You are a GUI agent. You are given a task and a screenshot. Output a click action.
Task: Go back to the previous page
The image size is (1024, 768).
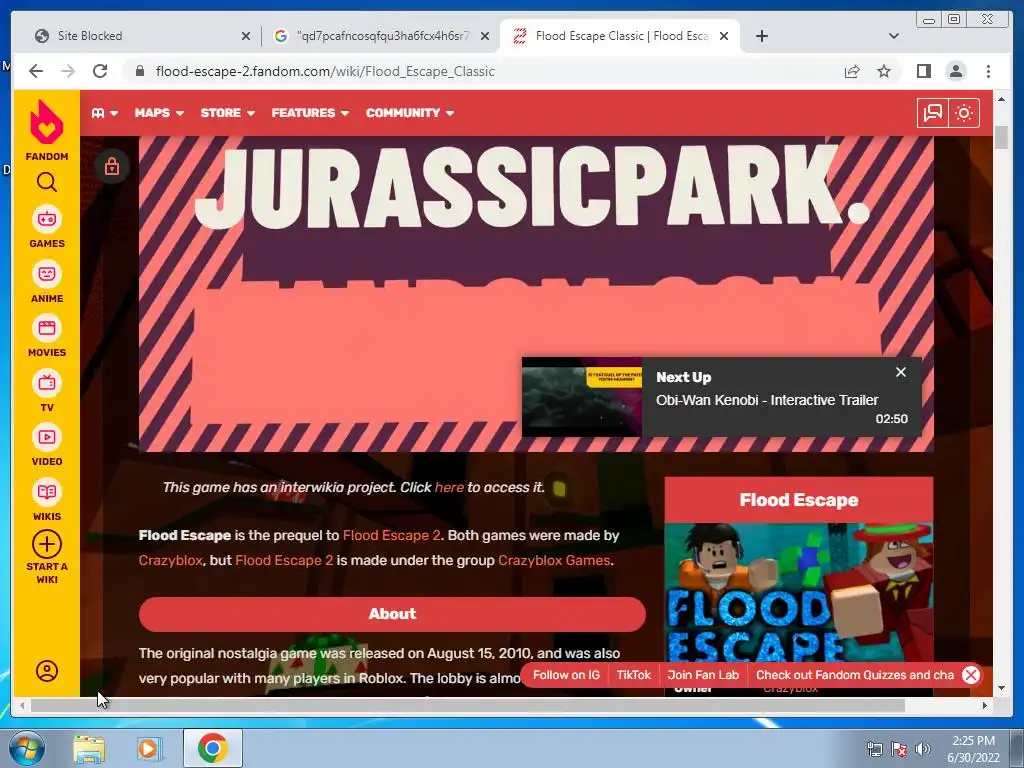click(x=36, y=71)
